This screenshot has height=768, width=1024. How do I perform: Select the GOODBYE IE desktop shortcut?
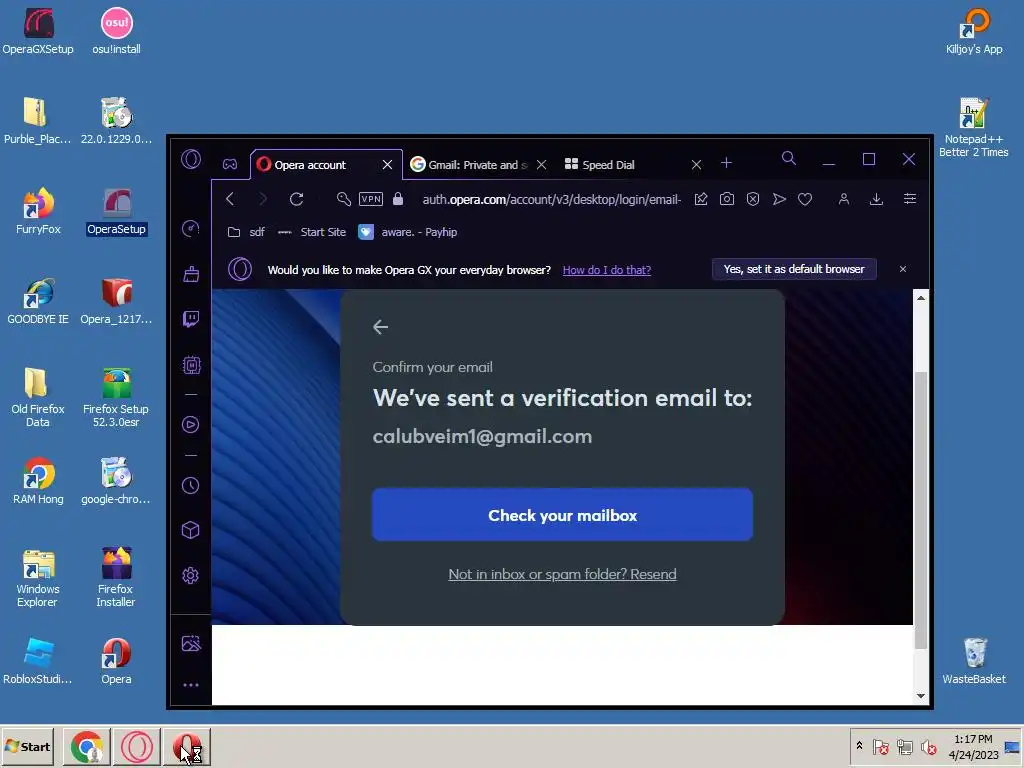(38, 301)
